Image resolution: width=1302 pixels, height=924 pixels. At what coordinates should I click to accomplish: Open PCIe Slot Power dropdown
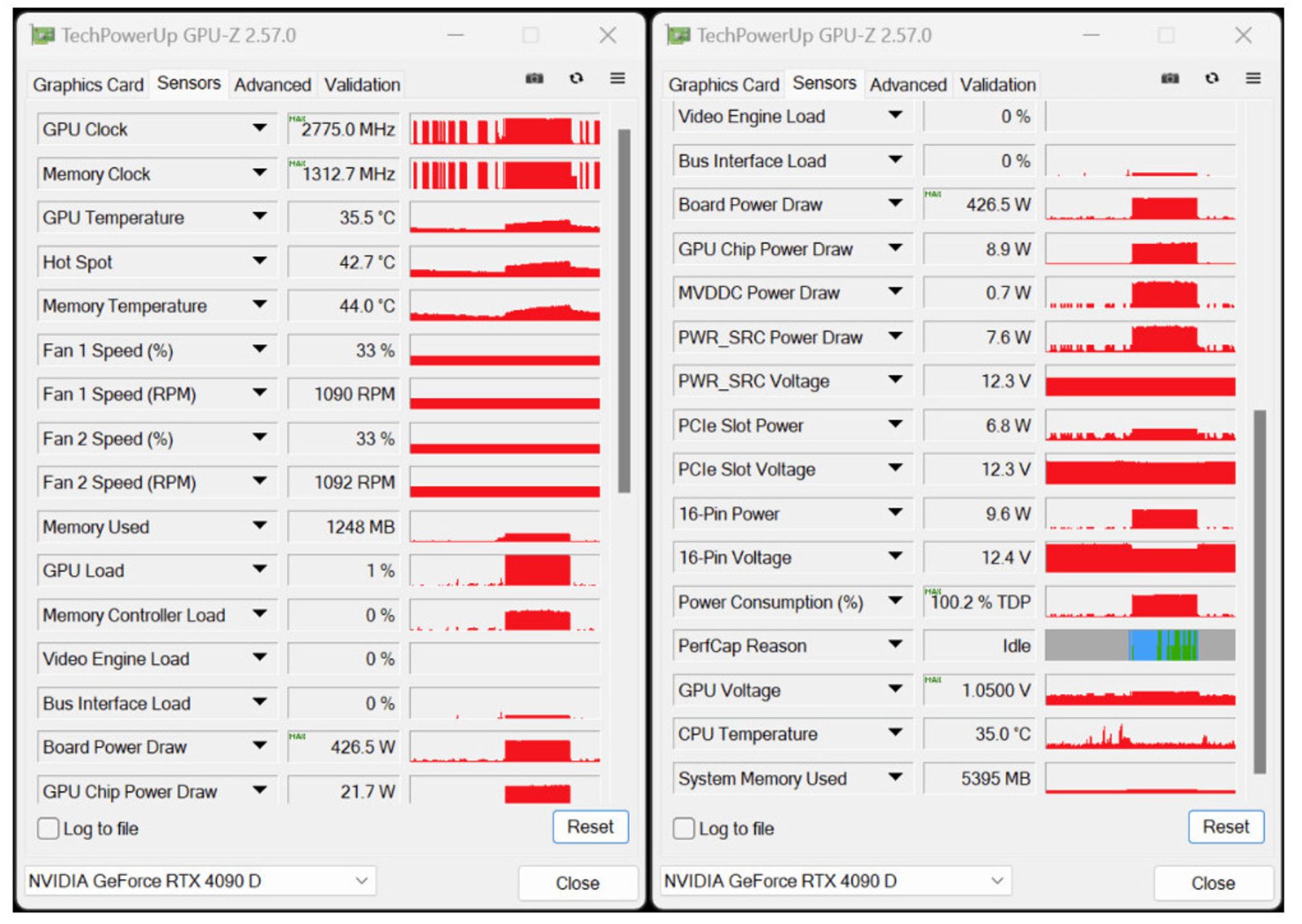(x=895, y=424)
